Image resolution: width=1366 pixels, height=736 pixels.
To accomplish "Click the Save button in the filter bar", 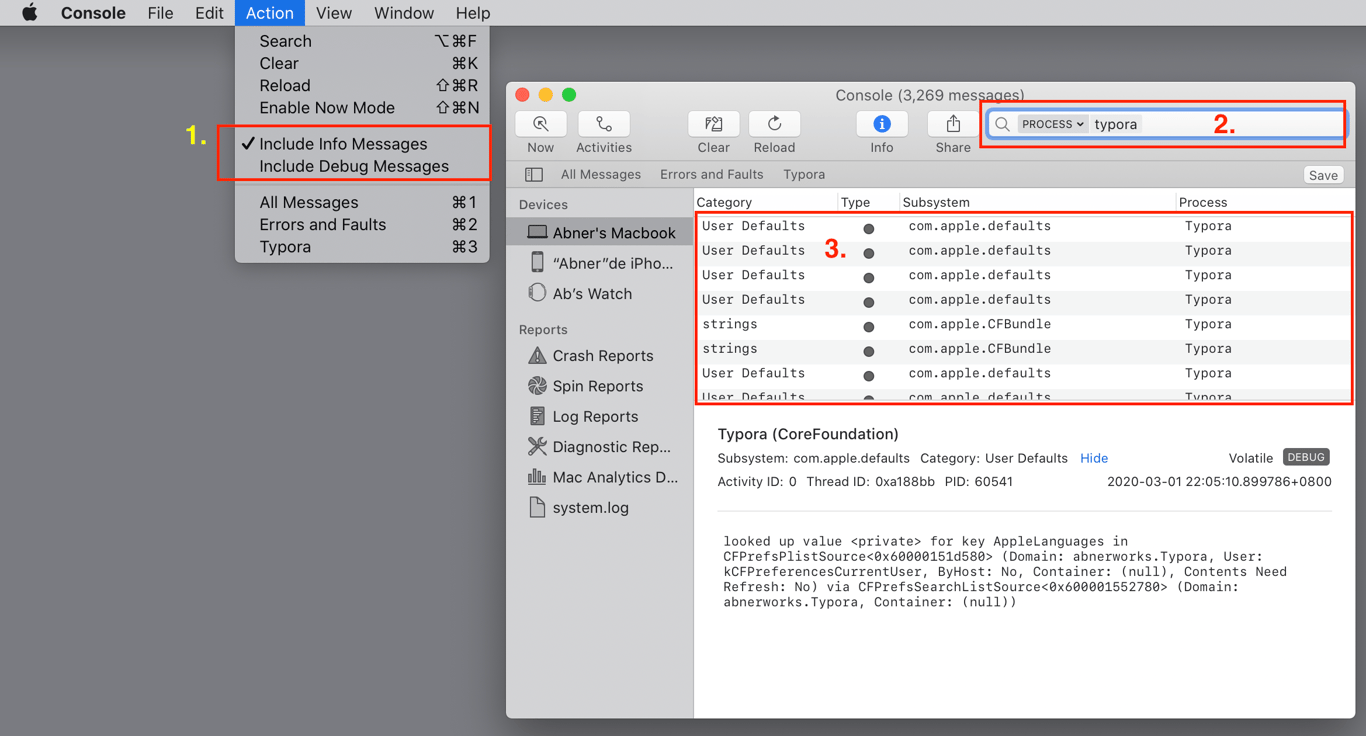I will (x=1323, y=175).
